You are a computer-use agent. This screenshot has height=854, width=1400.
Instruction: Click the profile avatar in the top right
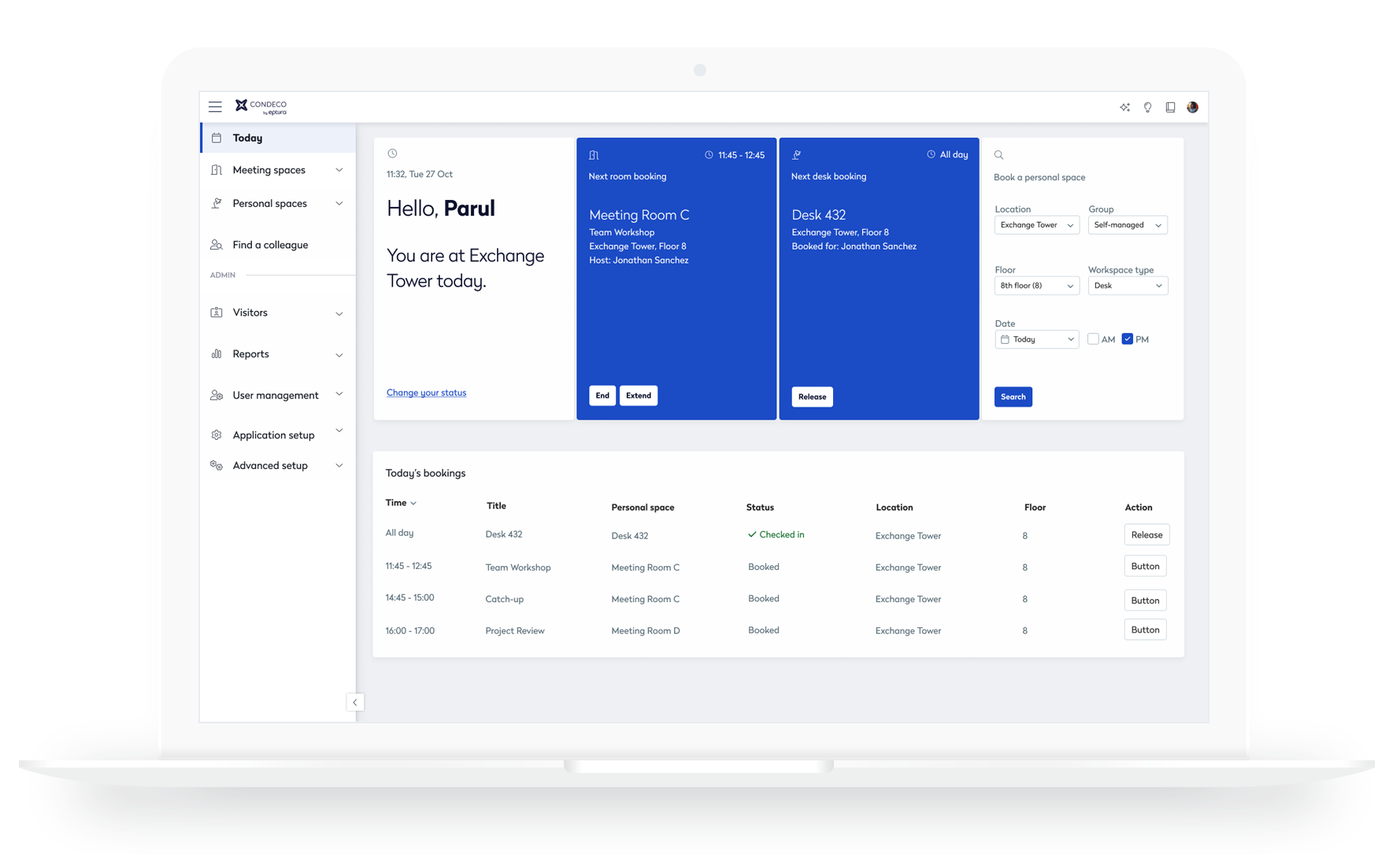coord(1192,107)
